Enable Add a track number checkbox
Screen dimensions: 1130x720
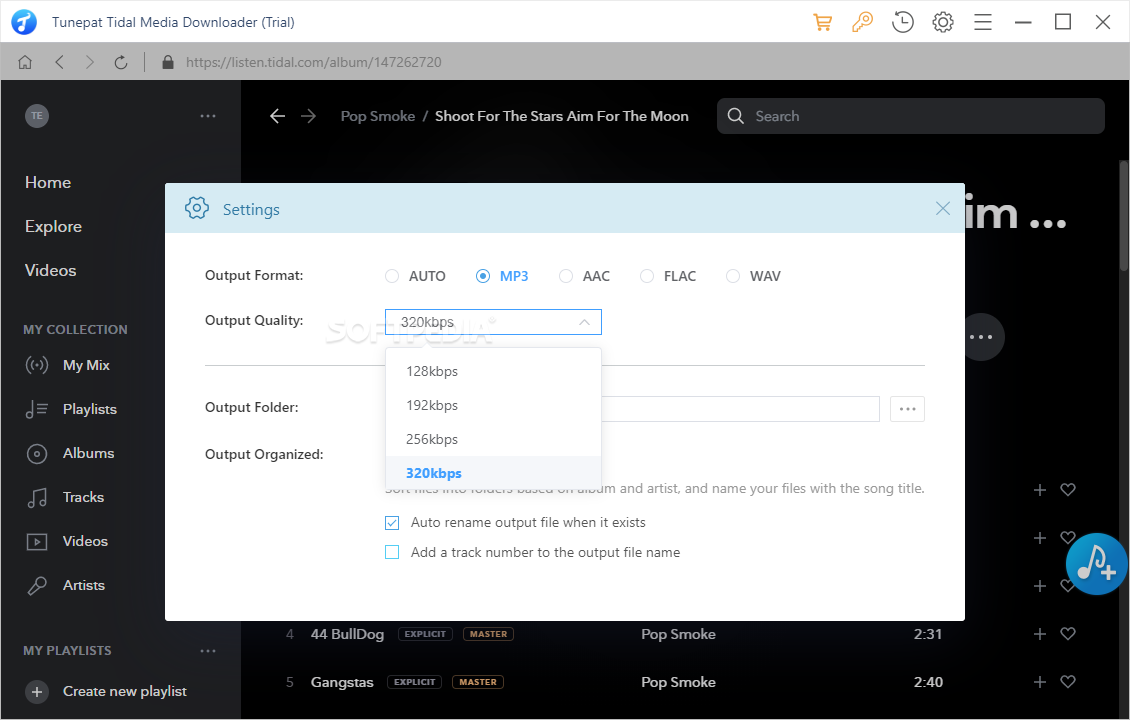point(392,552)
